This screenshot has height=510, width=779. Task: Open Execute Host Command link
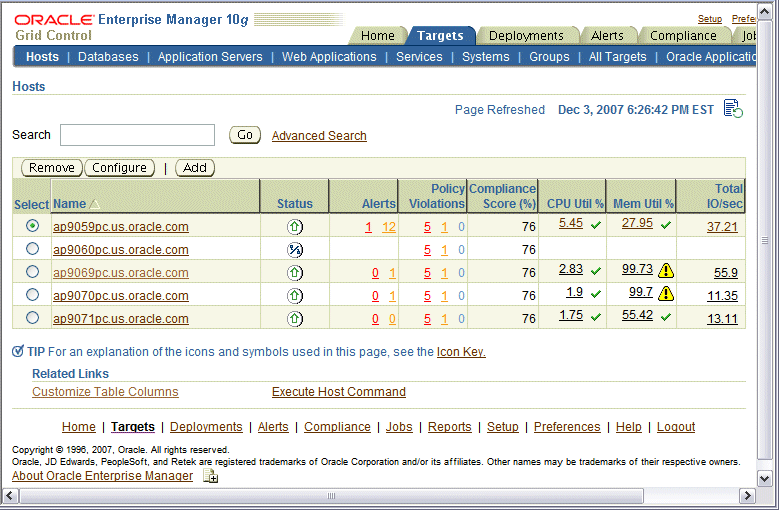(339, 392)
